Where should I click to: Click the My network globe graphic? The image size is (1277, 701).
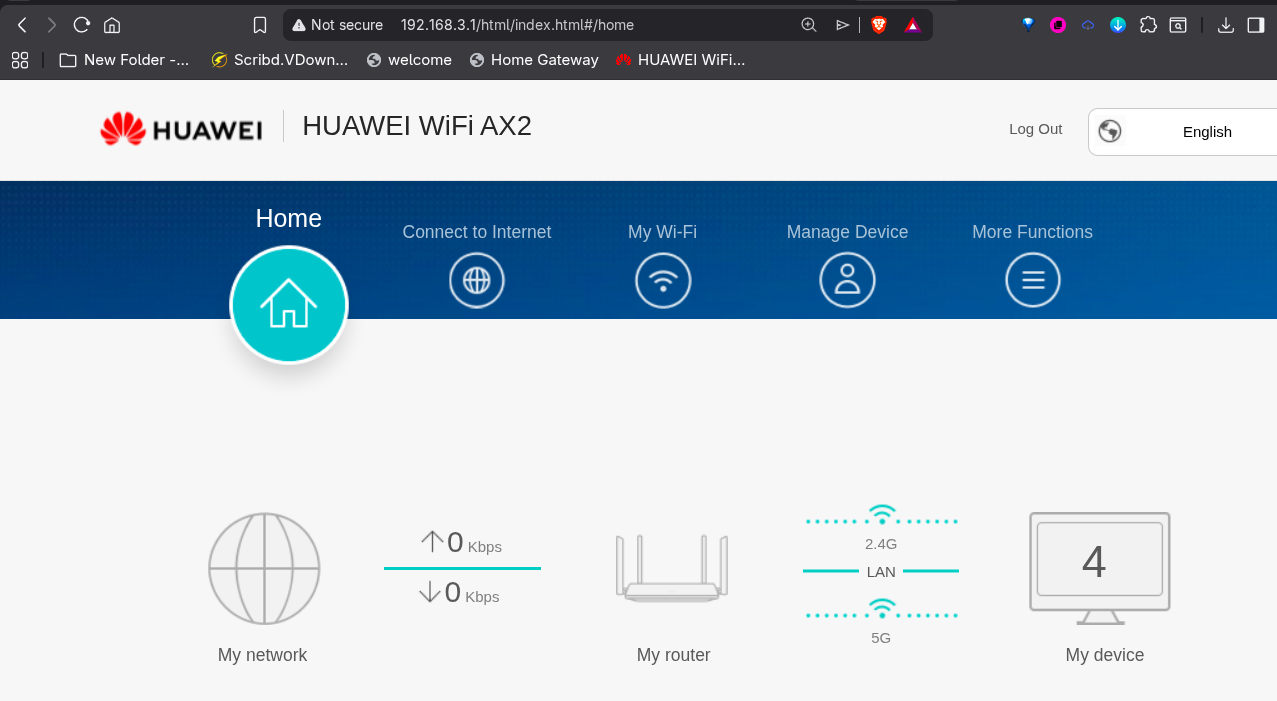pyautogui.click(x=263, y=568)
